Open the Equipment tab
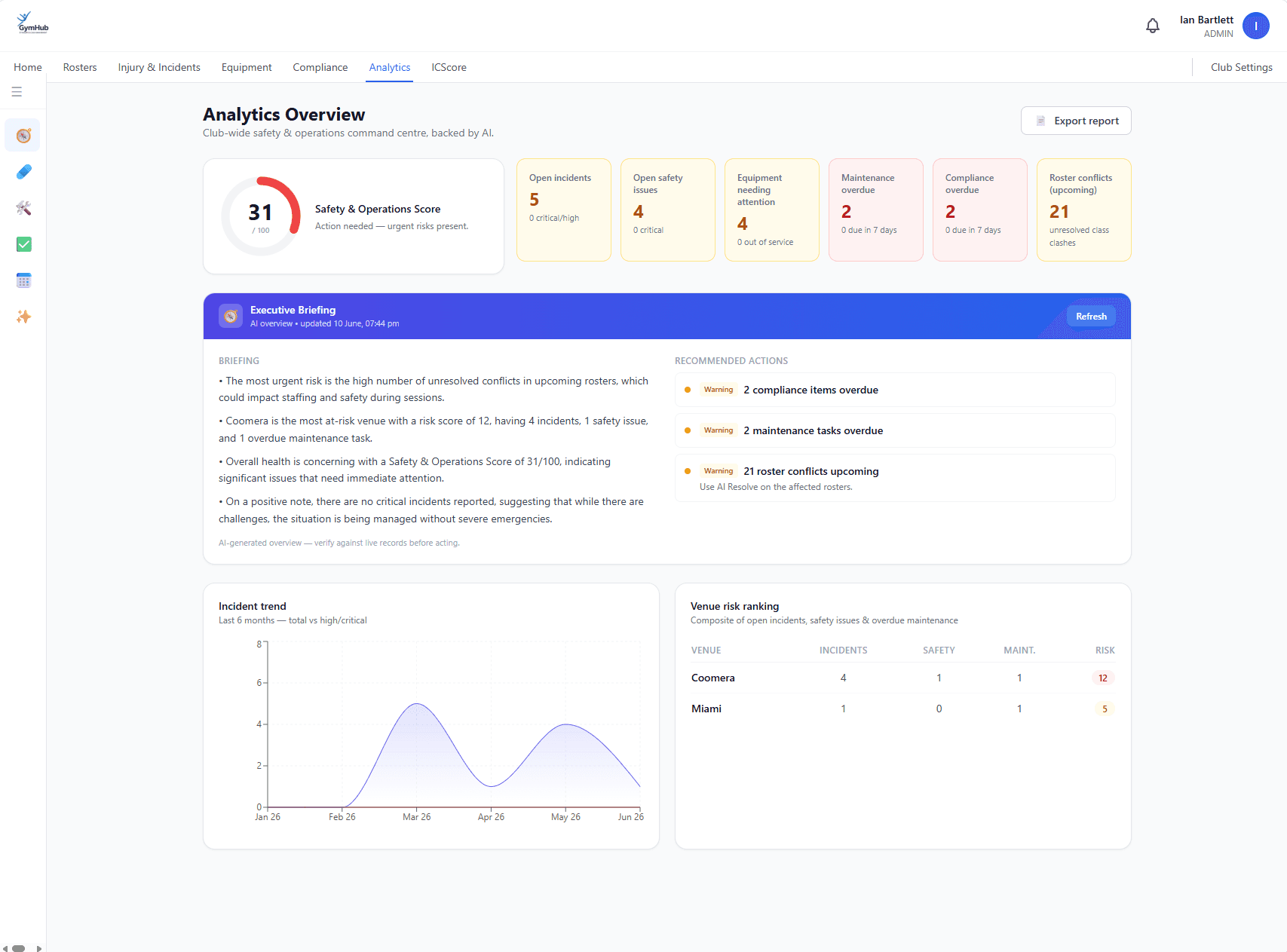1287x952 pixels. pyautogui.click(x=247, y=67)
